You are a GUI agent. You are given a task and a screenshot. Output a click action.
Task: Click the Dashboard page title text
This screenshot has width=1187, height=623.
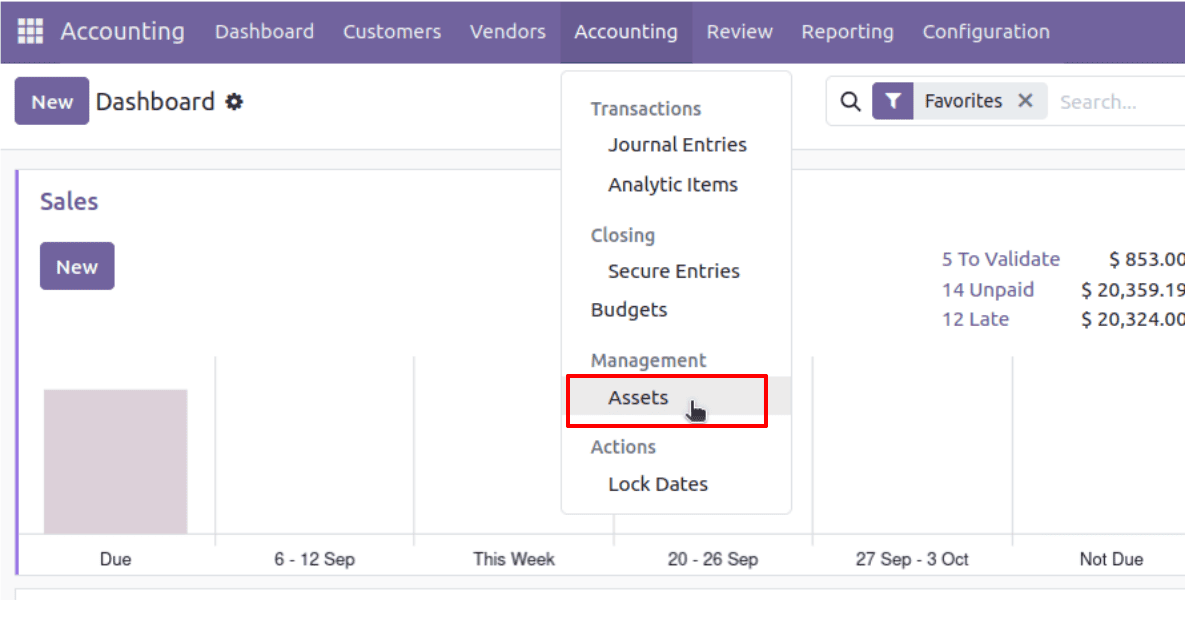(155, 101)
